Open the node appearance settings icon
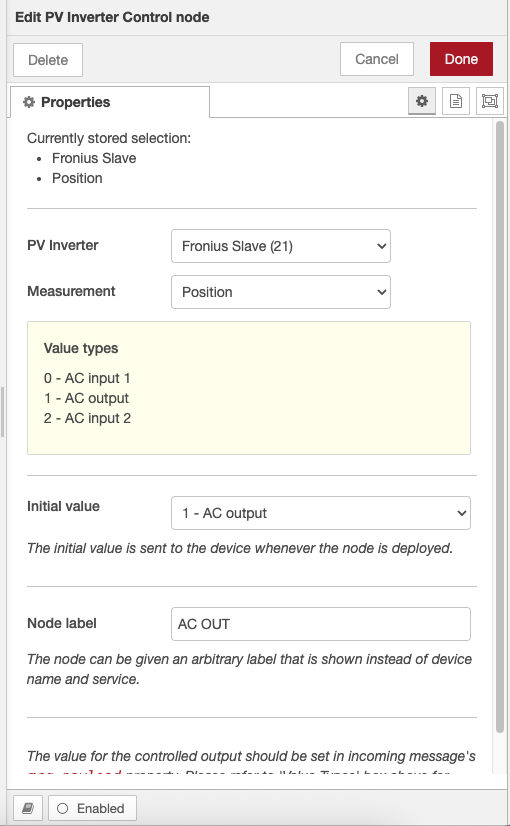 point(489,101)
